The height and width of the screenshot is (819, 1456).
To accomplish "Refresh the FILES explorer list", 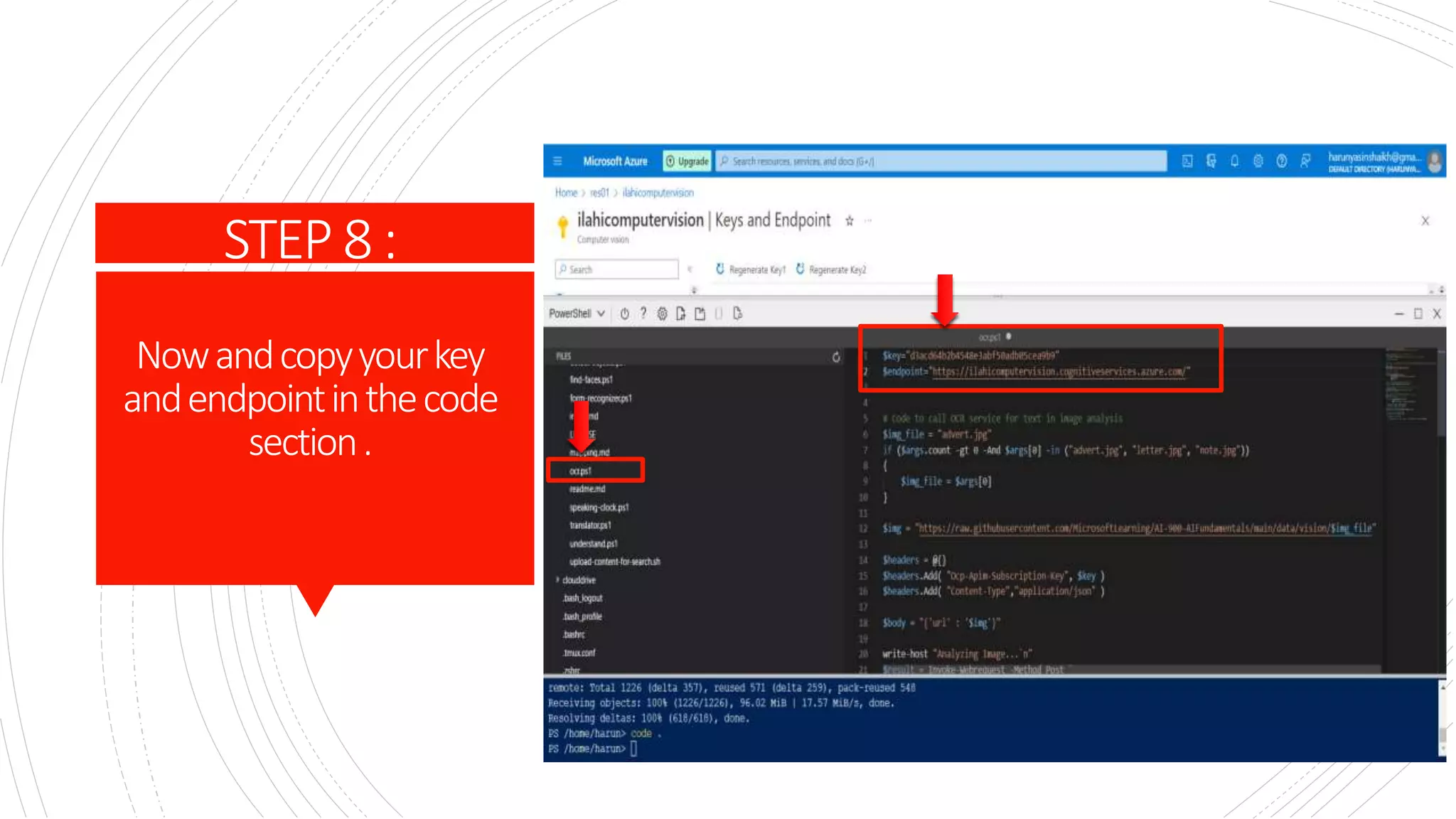I will tap(836, 357).
